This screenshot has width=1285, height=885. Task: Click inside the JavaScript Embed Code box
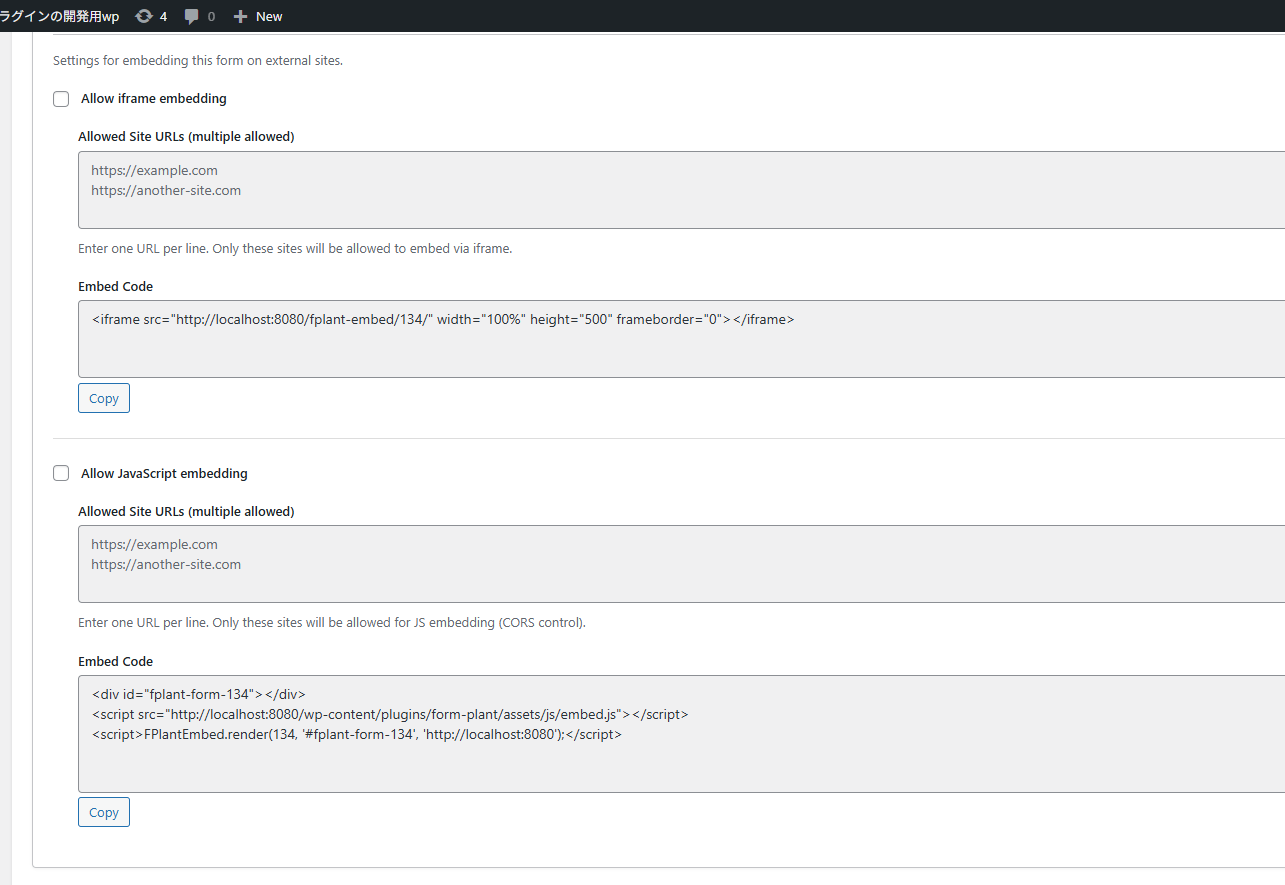tap(400, 734)
